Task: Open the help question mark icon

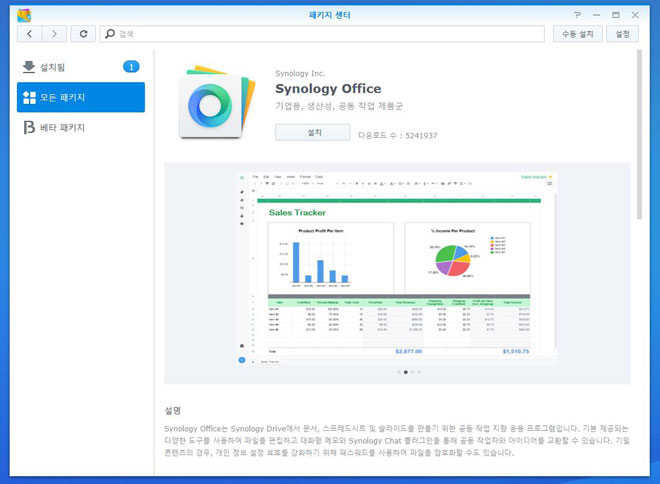Action: pyautogui.click(x=577, y=15)
